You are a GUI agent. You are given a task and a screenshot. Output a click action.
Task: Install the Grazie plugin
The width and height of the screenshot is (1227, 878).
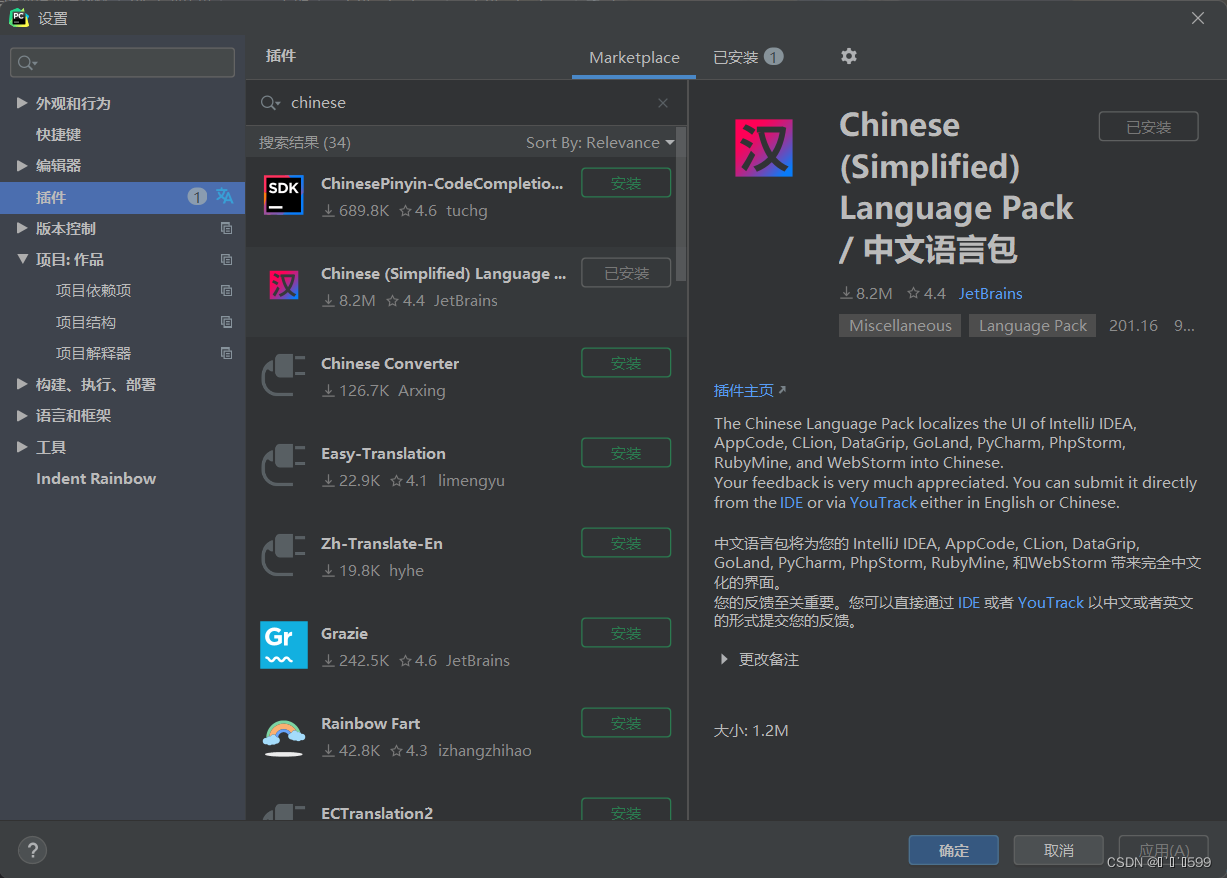[626, 633]
